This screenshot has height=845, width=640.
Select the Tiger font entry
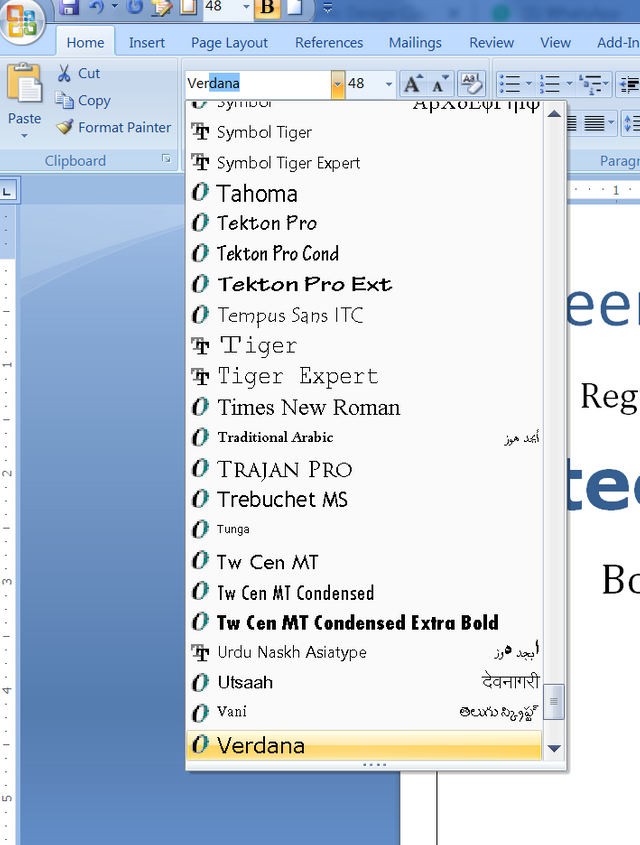coord(364,345)
